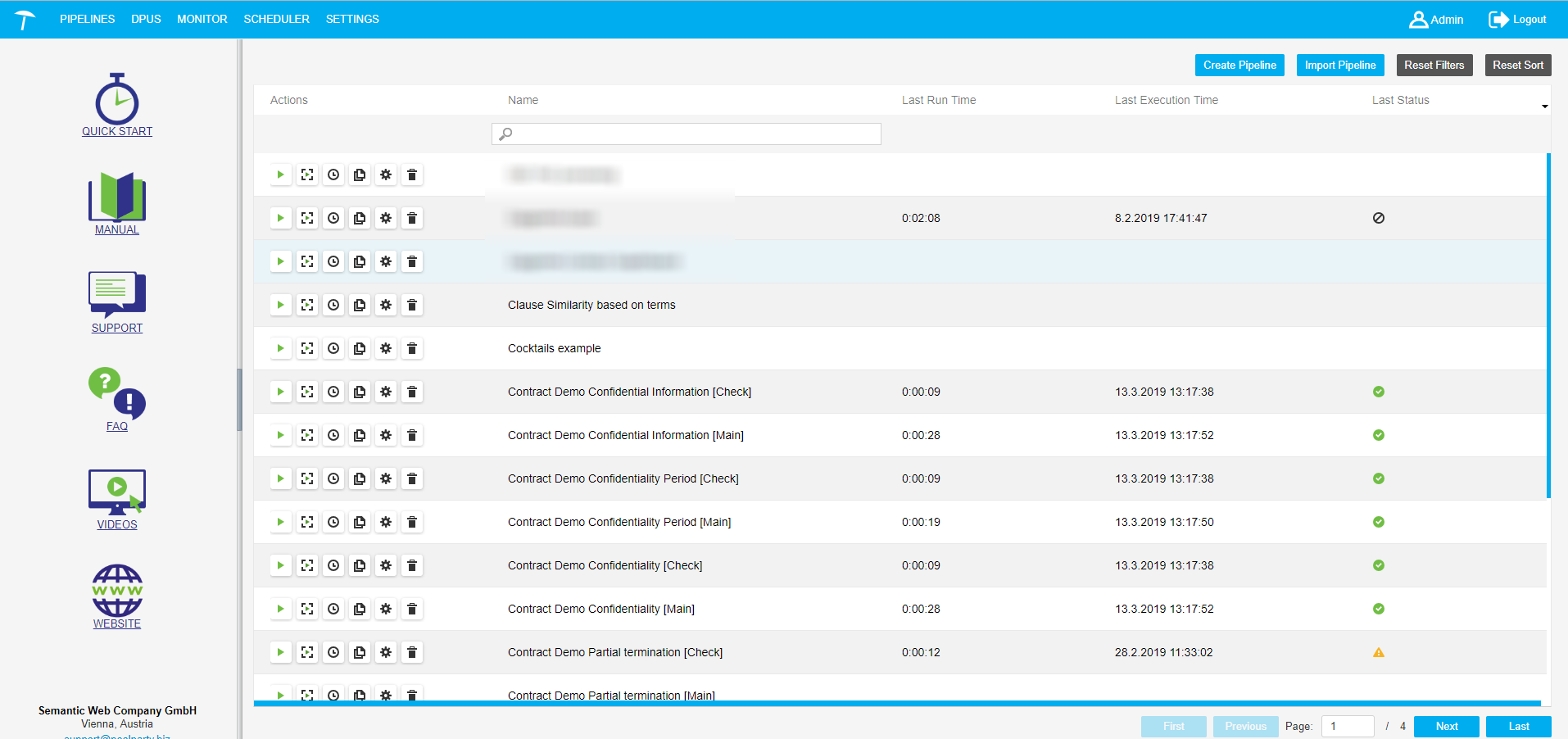This screenshot has height=739, width=1568.
Task: Open the SCHEDULER menu
Action: (x=276, y=19)
